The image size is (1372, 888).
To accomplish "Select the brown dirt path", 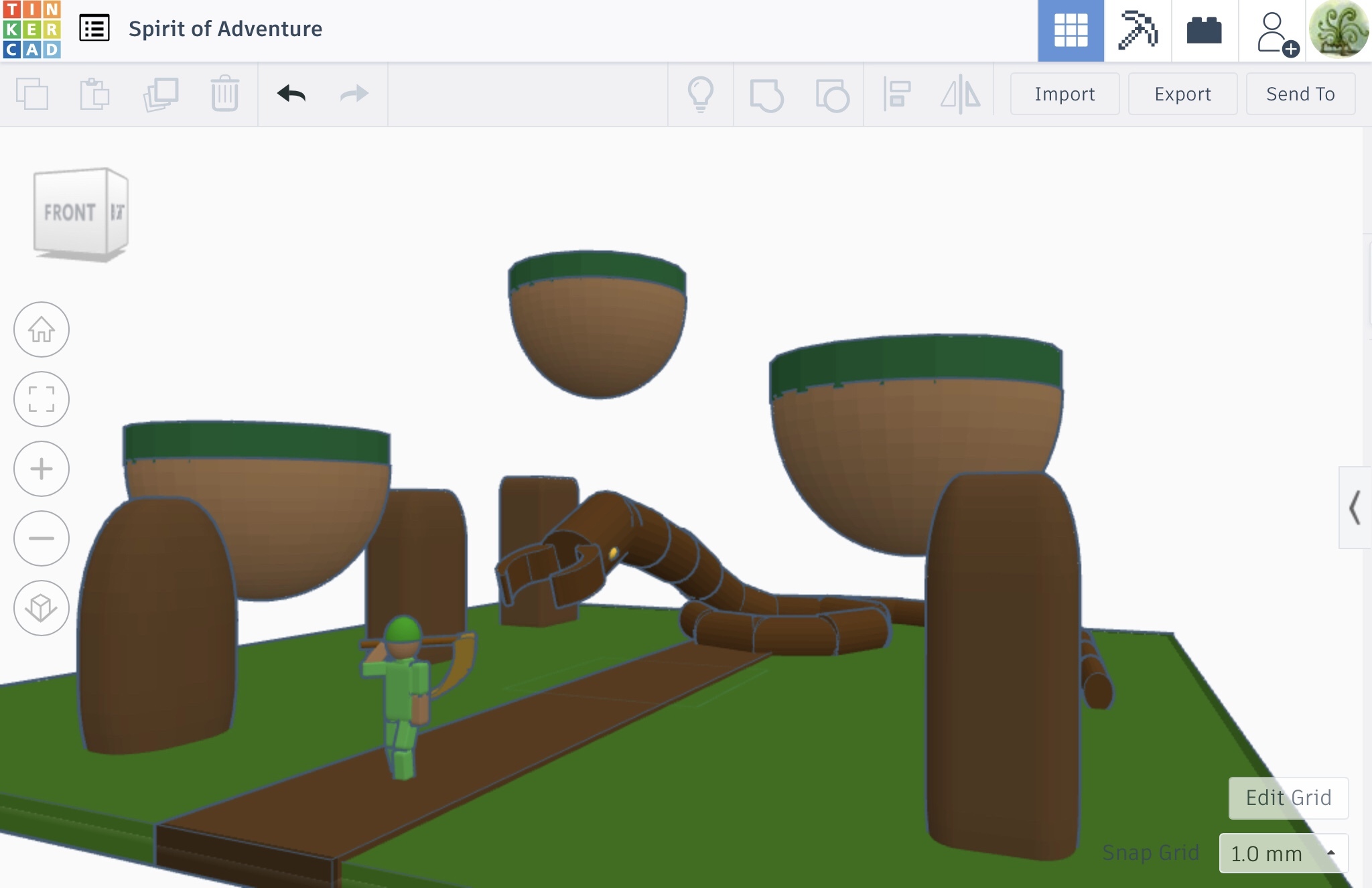I will click(469, 750).
